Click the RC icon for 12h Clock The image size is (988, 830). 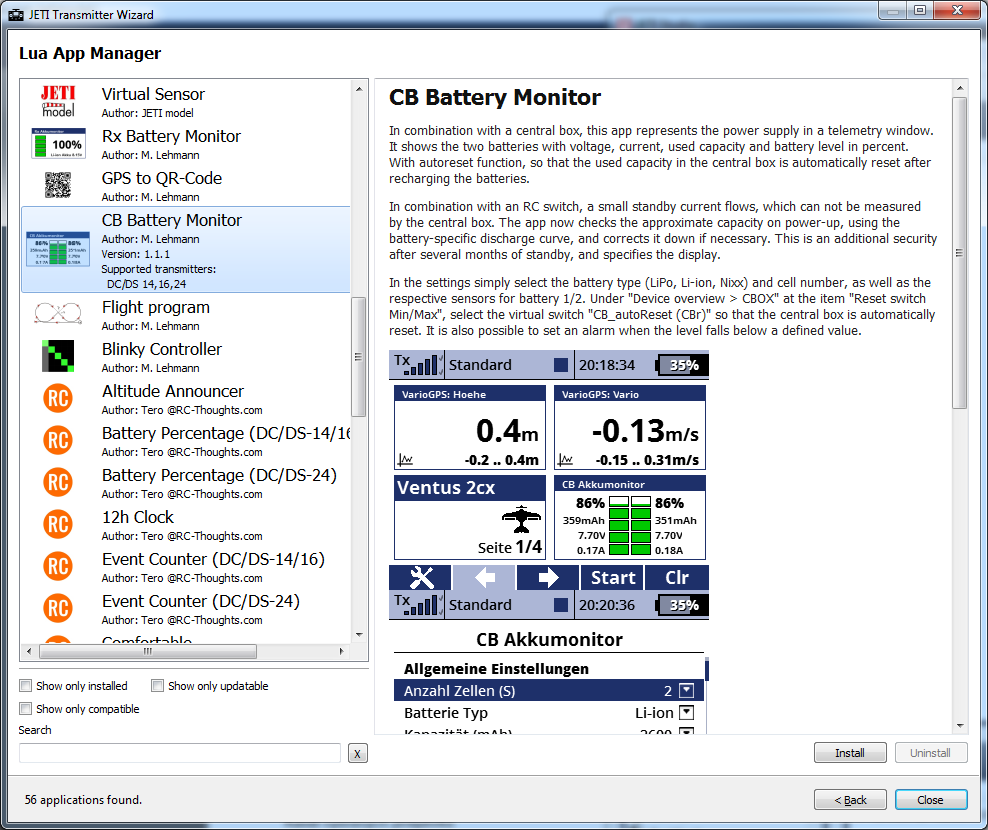[58, 524]
